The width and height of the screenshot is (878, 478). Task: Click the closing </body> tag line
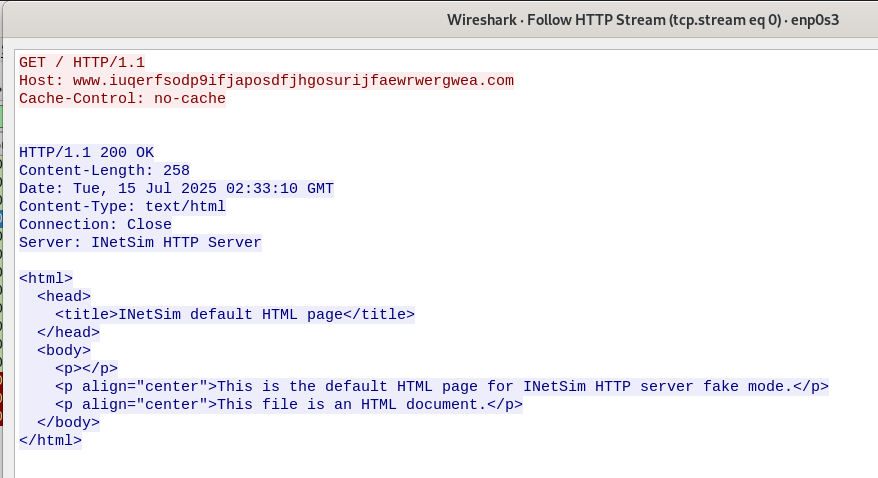(68, 422)
